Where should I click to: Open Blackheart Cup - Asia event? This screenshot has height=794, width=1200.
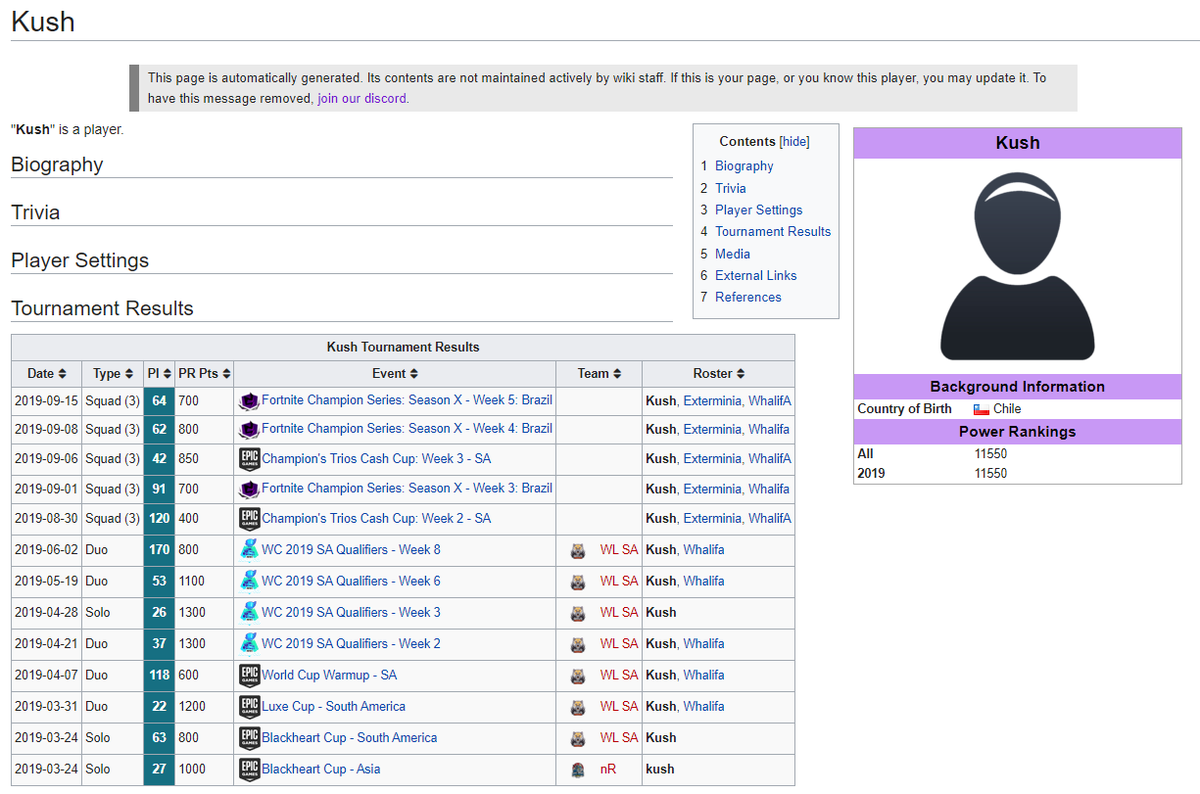tap(321, 769)
